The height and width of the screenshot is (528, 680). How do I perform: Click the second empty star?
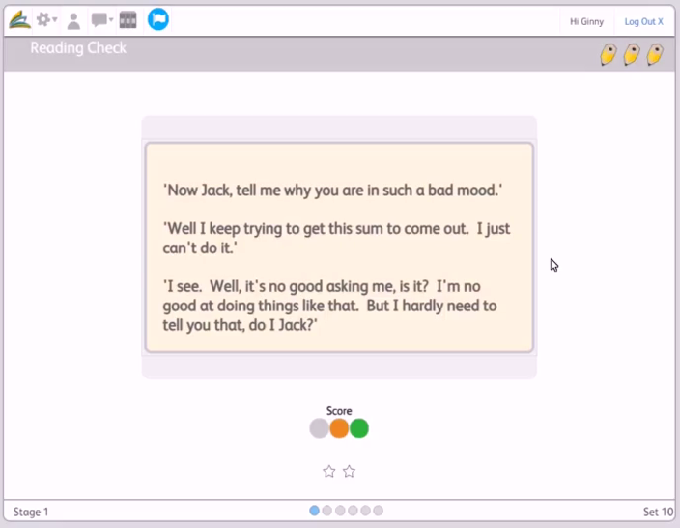(x=349, y=471)
